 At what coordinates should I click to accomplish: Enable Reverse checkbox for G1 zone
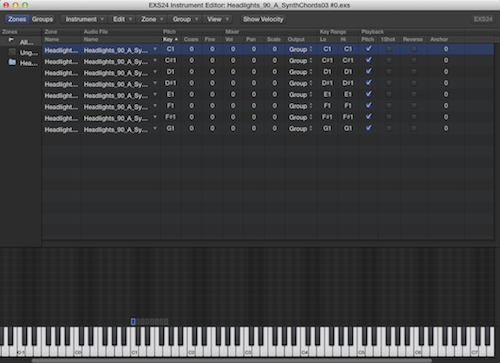pyautogui.click(x=414, y=129)
